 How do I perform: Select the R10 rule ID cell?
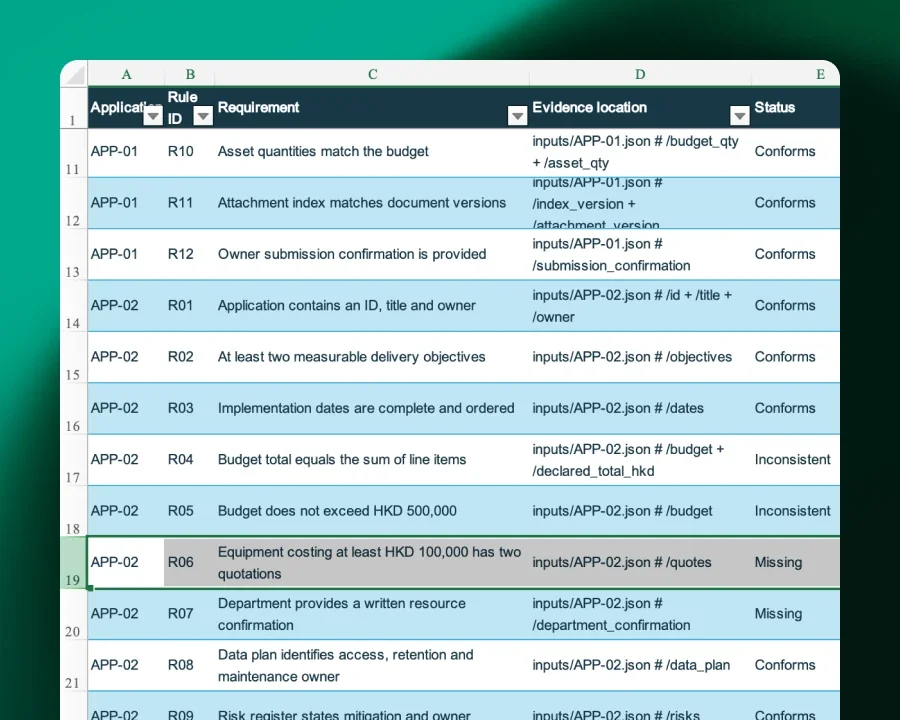(189, 152)
